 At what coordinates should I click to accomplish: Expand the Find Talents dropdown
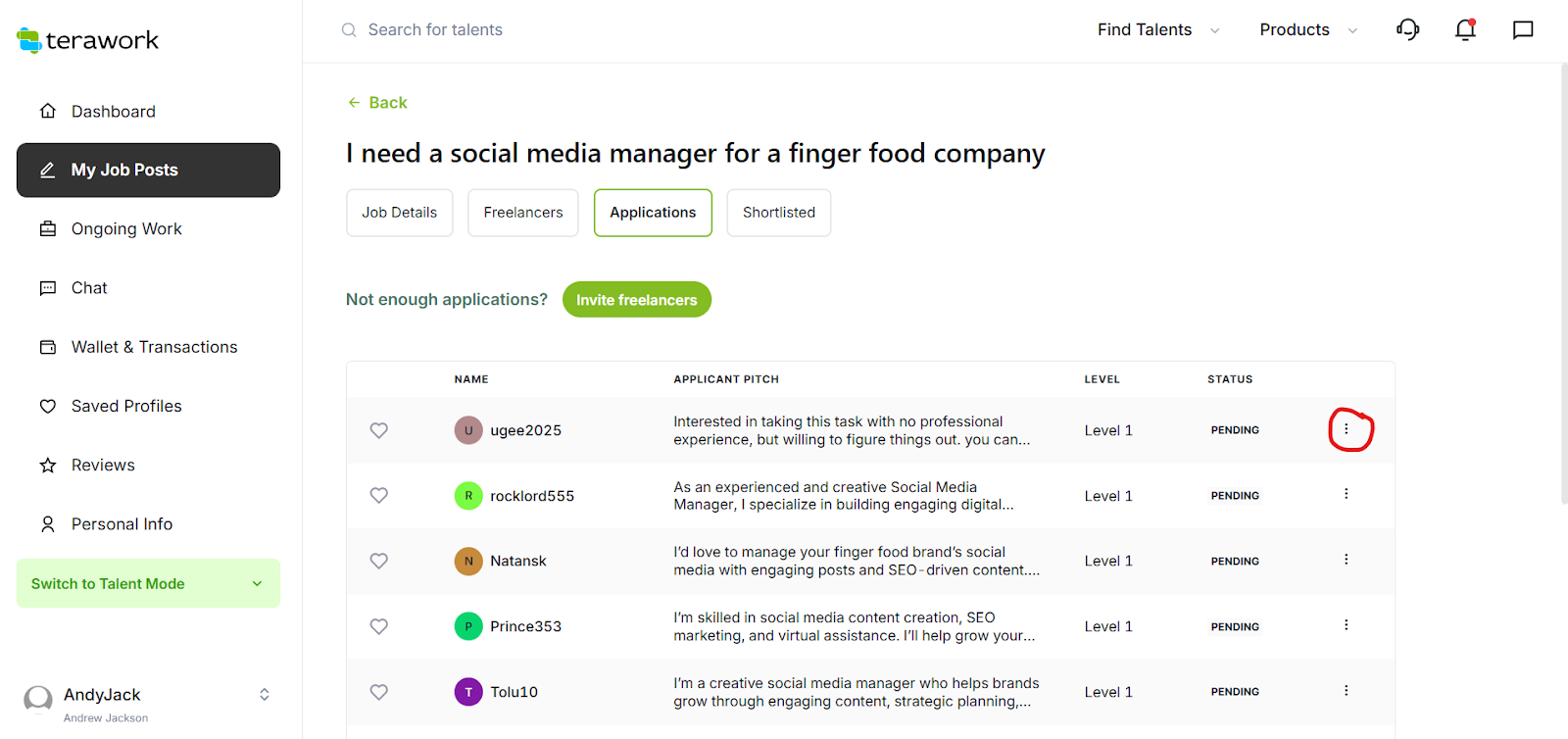coord(1157,29)
